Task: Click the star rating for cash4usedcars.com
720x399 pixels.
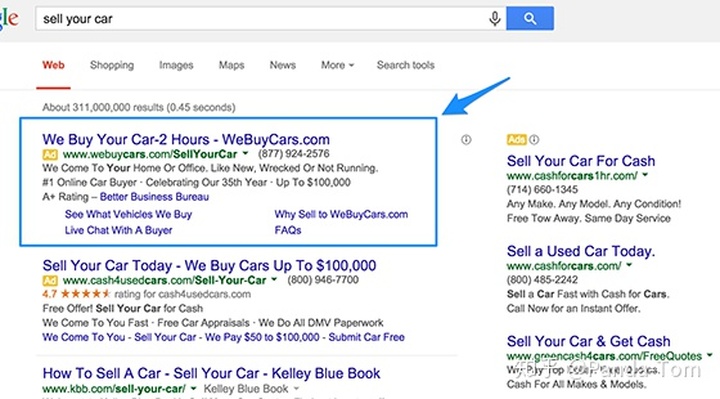Action: click(x=85, y=294)
